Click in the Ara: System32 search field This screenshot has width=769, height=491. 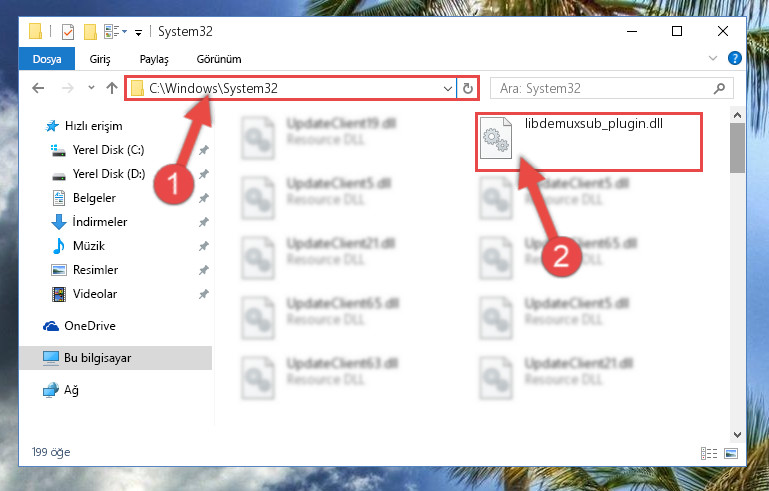click(x=603, y=88)
